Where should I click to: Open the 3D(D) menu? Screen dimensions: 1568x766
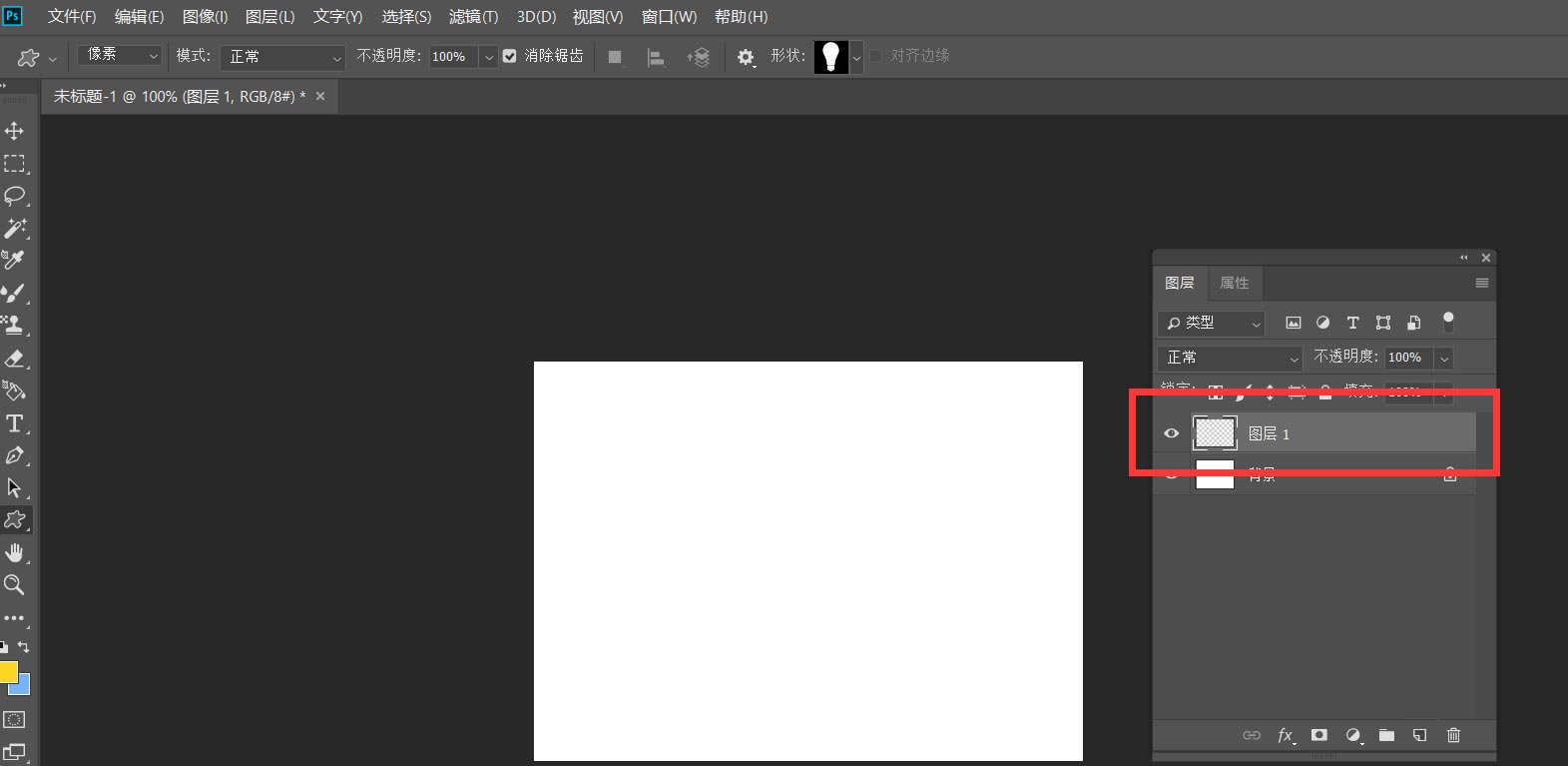pos(536,17)
